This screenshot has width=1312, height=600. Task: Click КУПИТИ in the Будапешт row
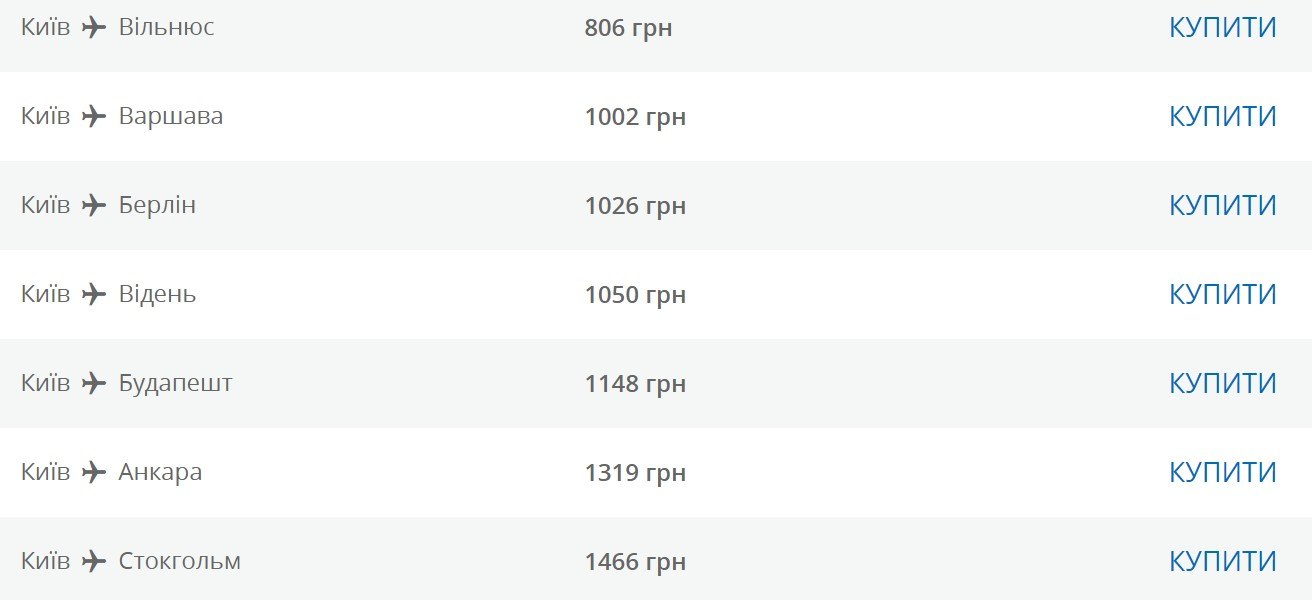pyautogui.click(x=1223, y=384)
